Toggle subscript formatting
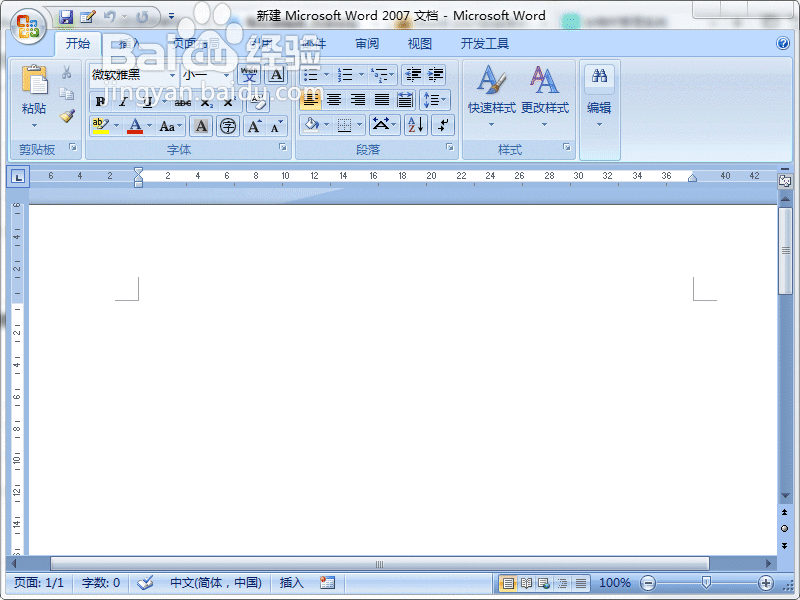Viewport: 800px width, 600px height. (206, 102)
